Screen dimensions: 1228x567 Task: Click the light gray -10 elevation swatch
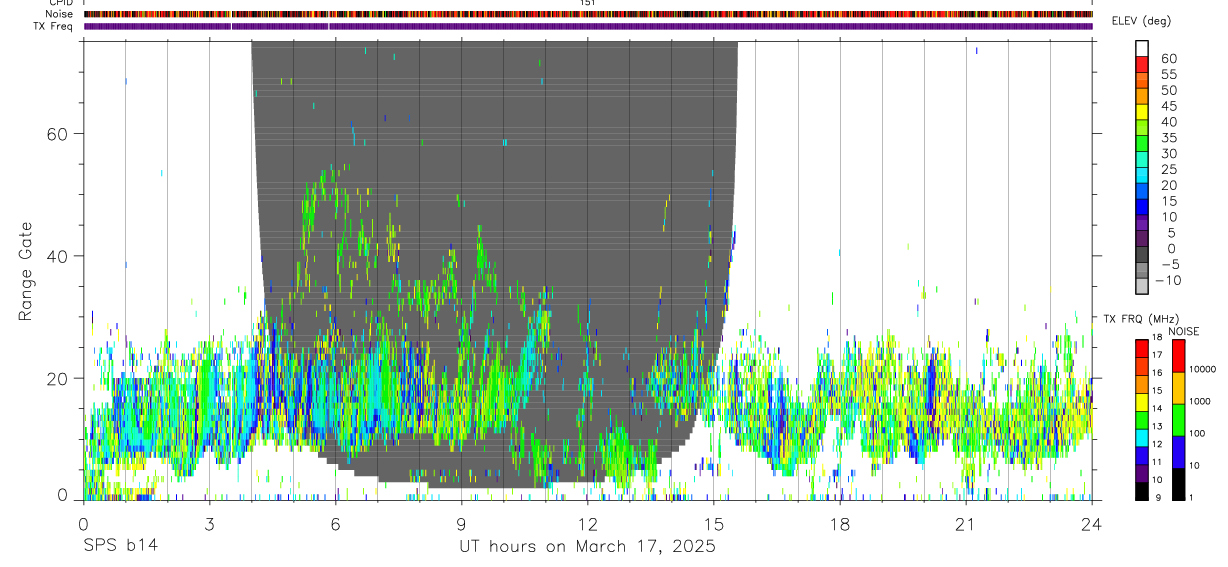pyautogui.click(x=1142, y=286)
